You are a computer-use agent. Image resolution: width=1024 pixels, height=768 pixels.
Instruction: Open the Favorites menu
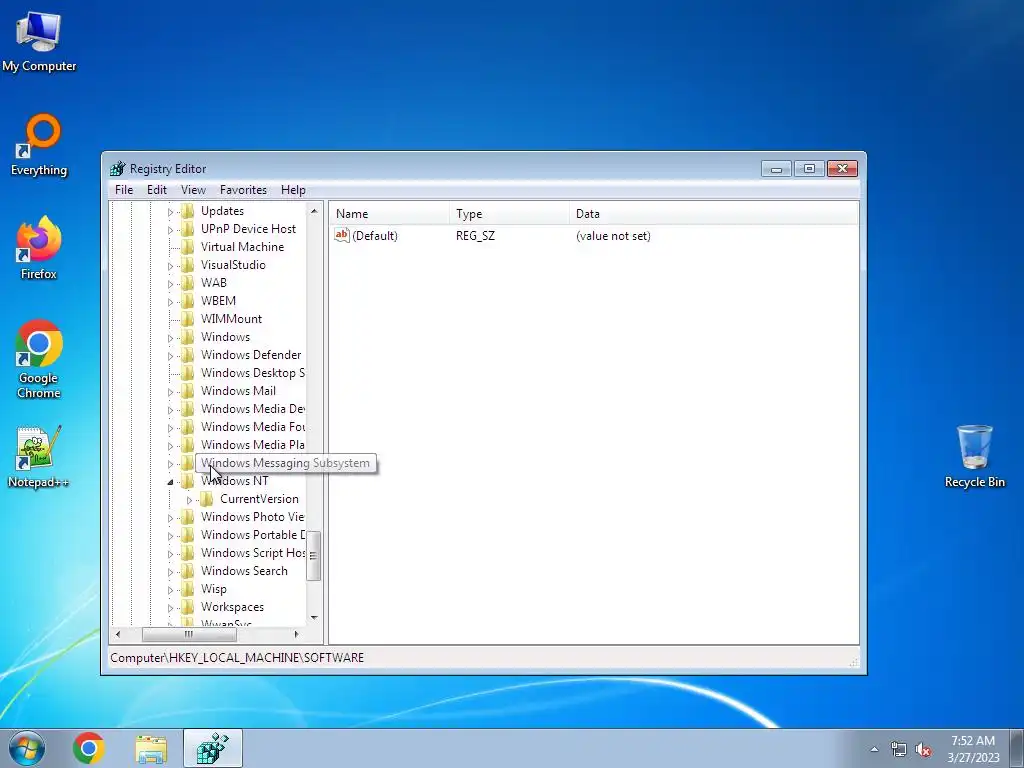(243, 190)
